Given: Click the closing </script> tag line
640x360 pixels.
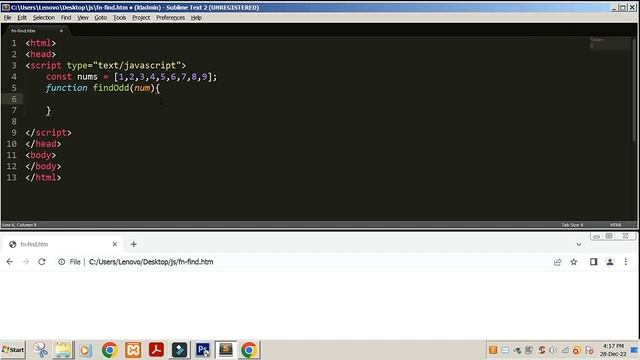Looking at the screenshot, I should 48,133.
